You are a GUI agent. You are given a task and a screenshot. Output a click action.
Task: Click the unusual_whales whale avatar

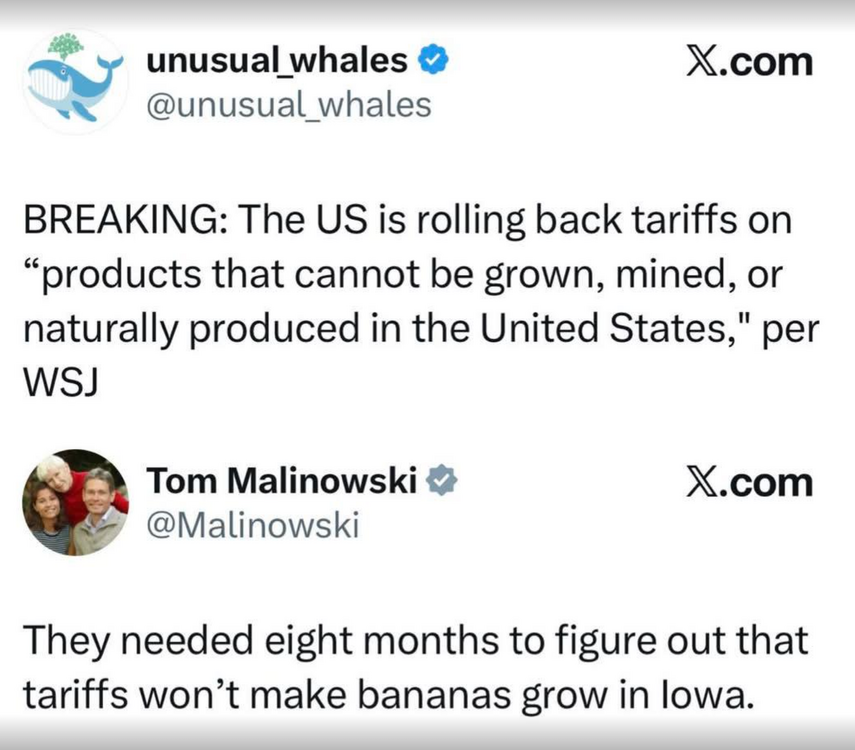pyautogui.click(x=75, y=82)
